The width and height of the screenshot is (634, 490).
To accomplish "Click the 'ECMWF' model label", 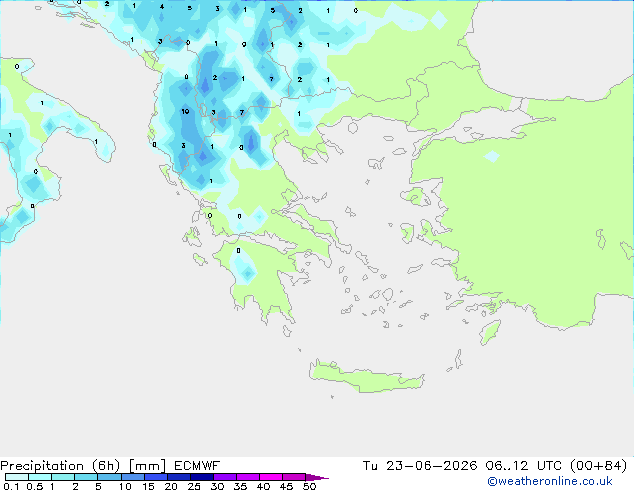I will coord(197,466).
